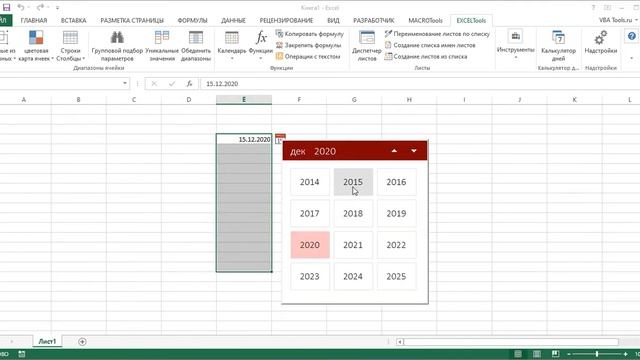Click the calendar icon beside cell E

tap(280, 139)
